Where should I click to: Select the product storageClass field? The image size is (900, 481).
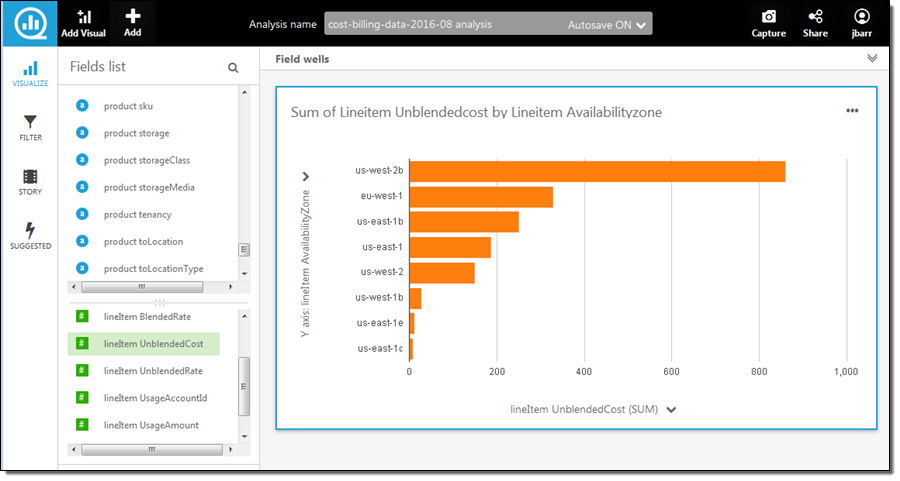146,160
